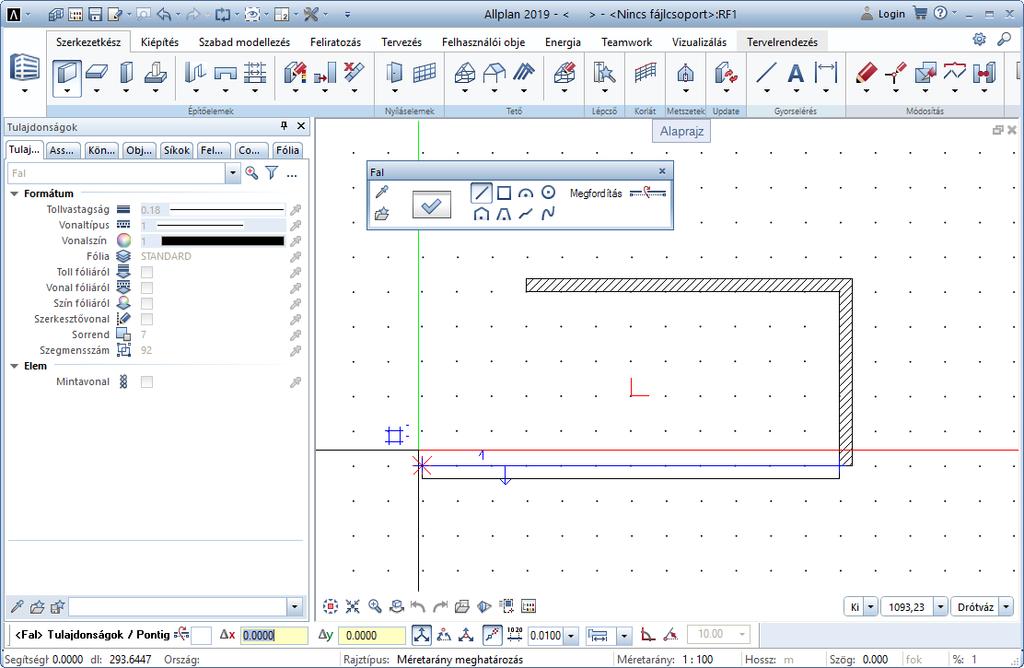The image size is (1024, 668).
Task: Open the Kiépítés ribbon tab
Action: (x=159, y=42)
